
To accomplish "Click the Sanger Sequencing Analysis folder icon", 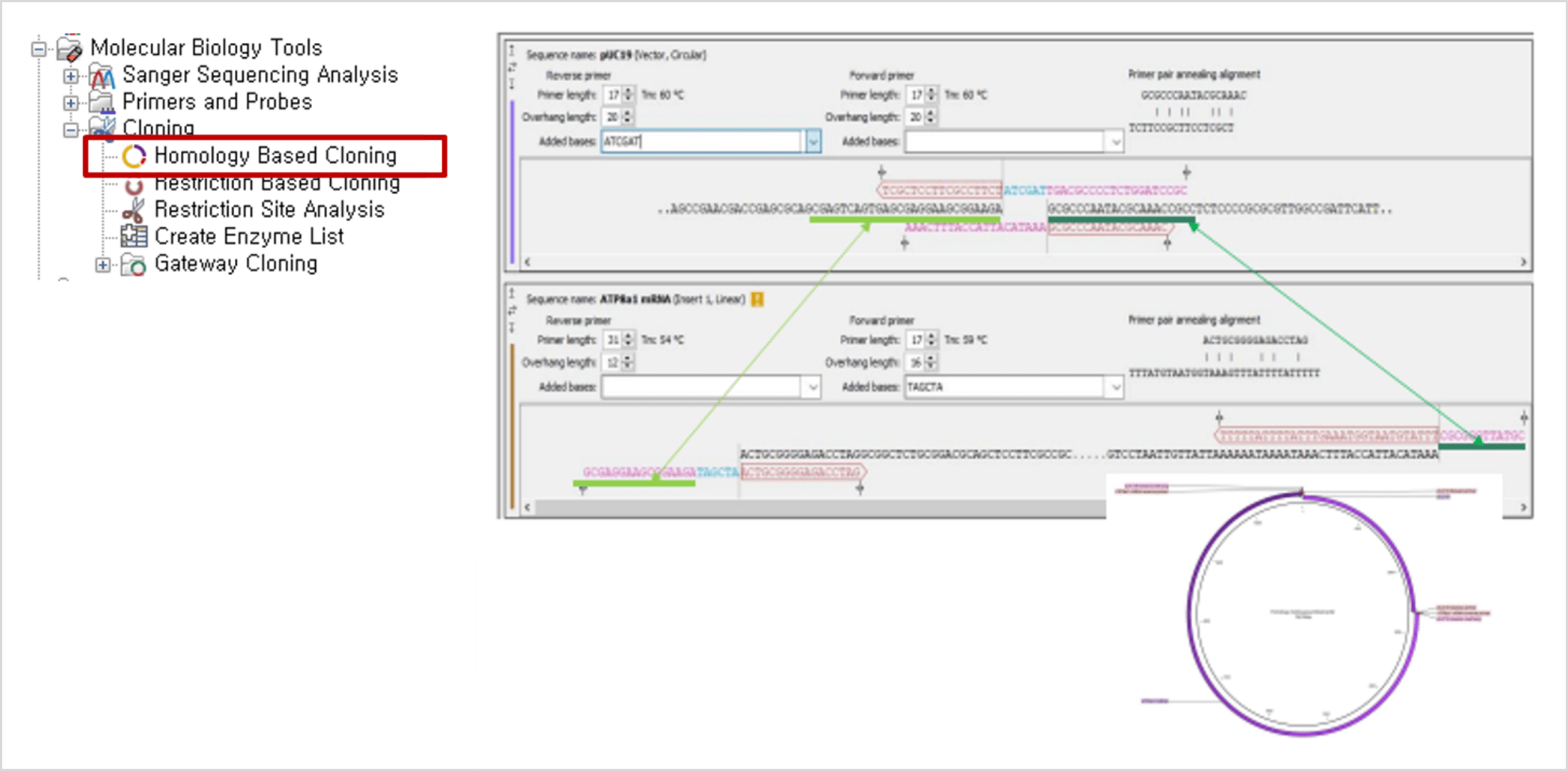I will pyautogui.click(x=102, y=76).
